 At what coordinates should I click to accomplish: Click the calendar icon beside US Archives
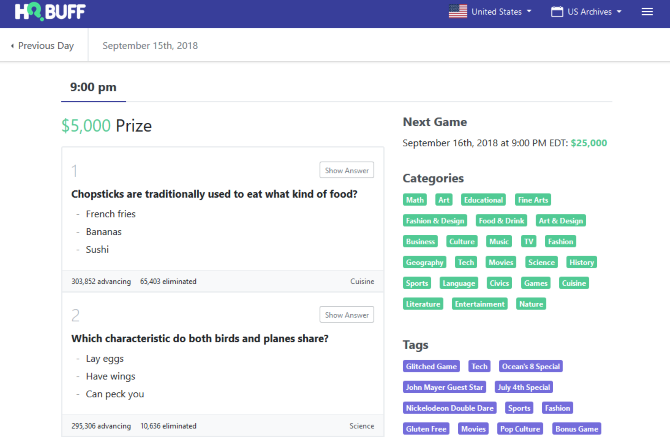coord(555,12)
